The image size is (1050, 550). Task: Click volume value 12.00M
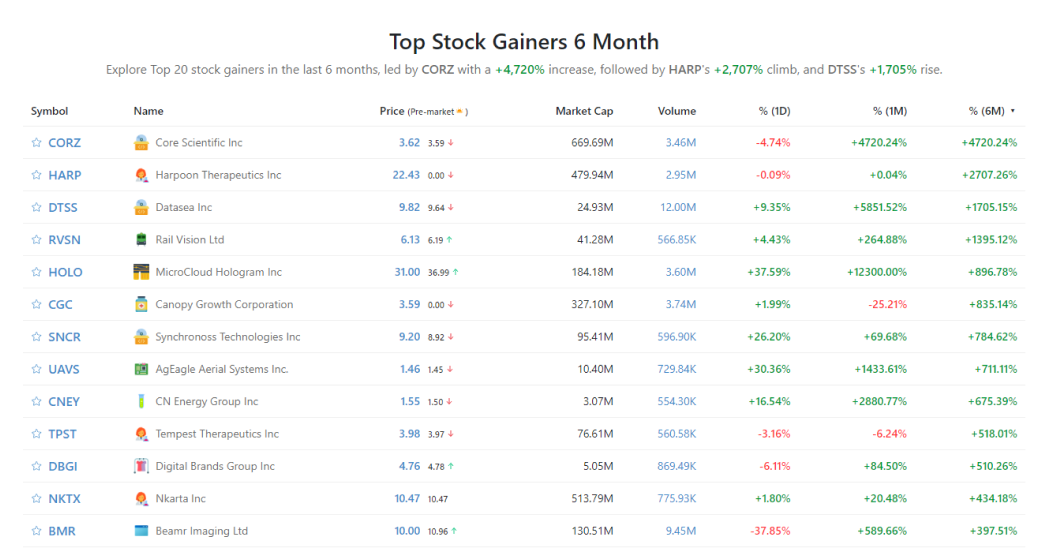(x=678, y=207)
